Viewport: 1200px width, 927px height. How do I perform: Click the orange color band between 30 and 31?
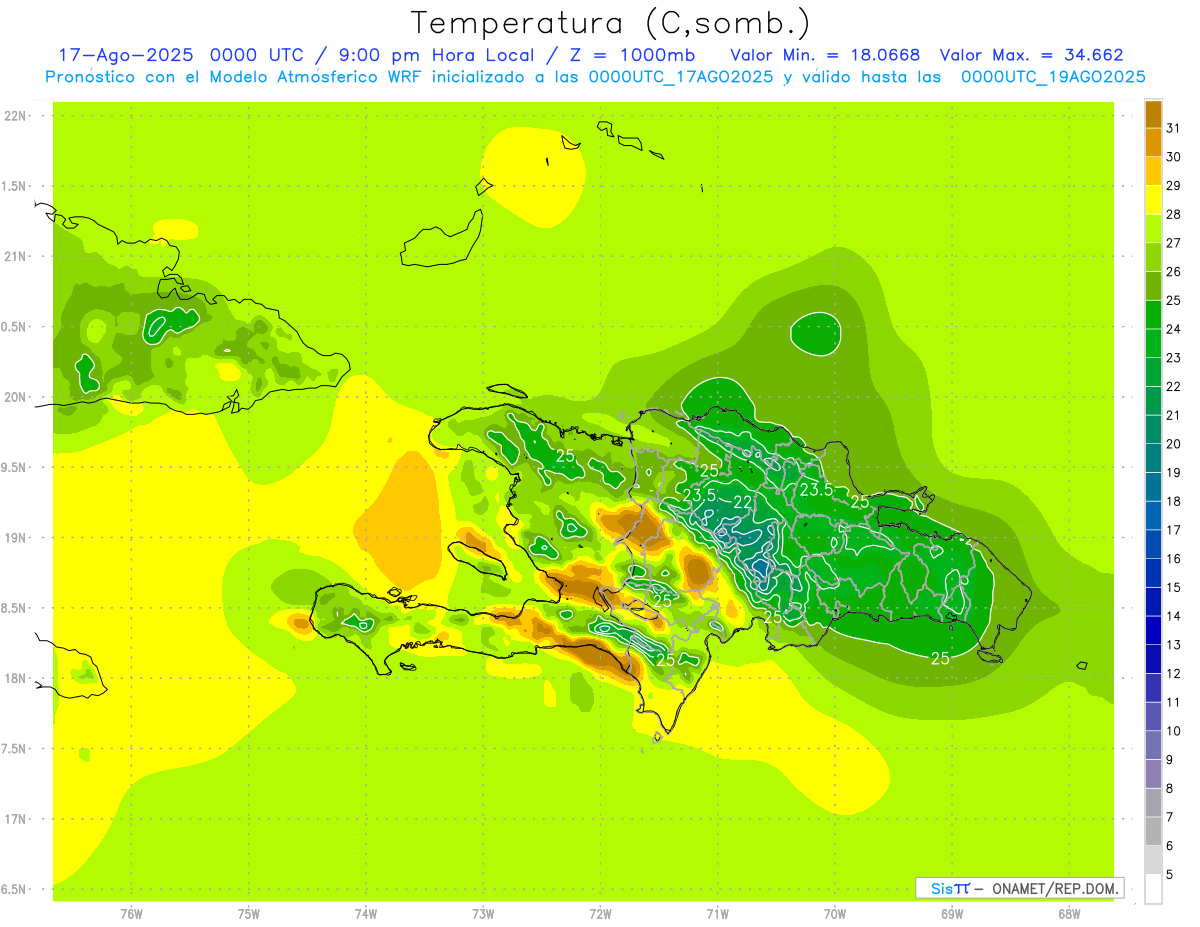[x=1153, y=143]
